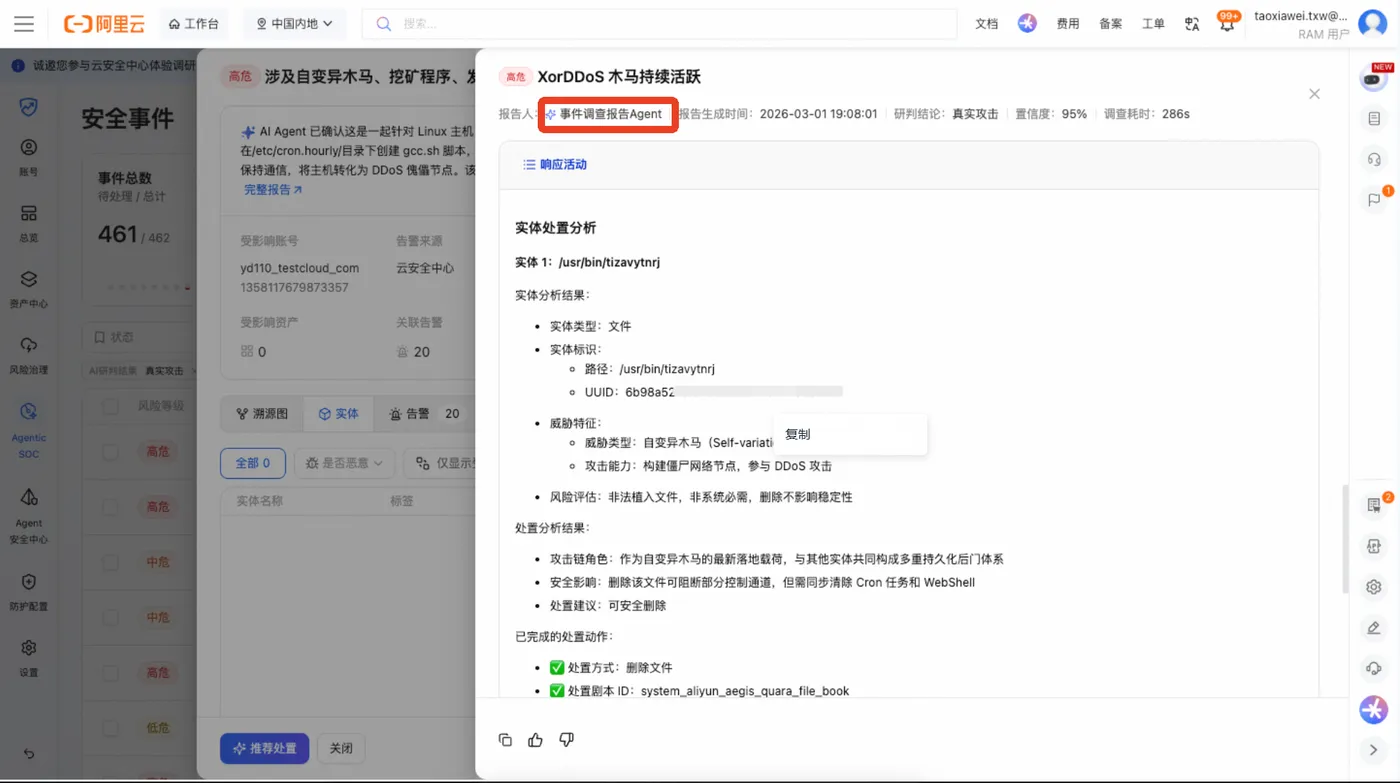
Task: Open 防护配置 in left sidebar
Action: point(29,592)
